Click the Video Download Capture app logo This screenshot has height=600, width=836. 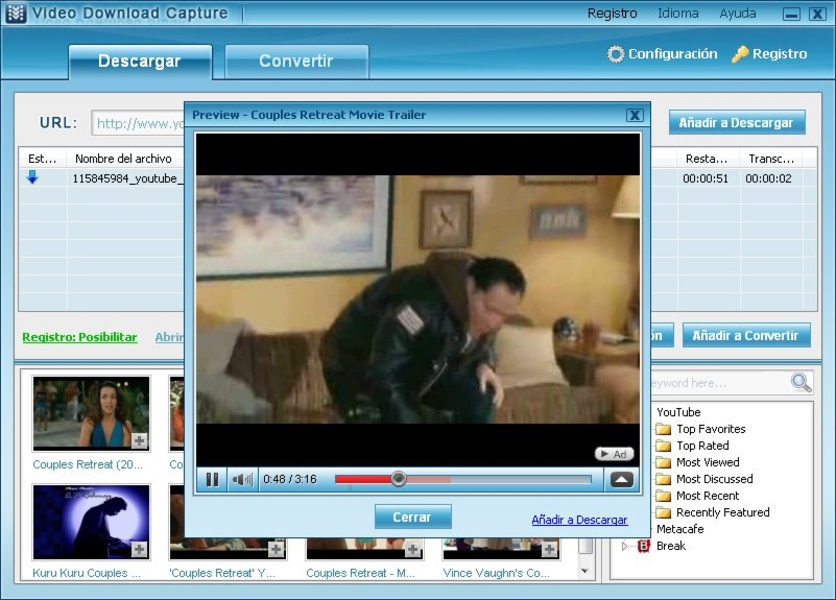[15, 13]
